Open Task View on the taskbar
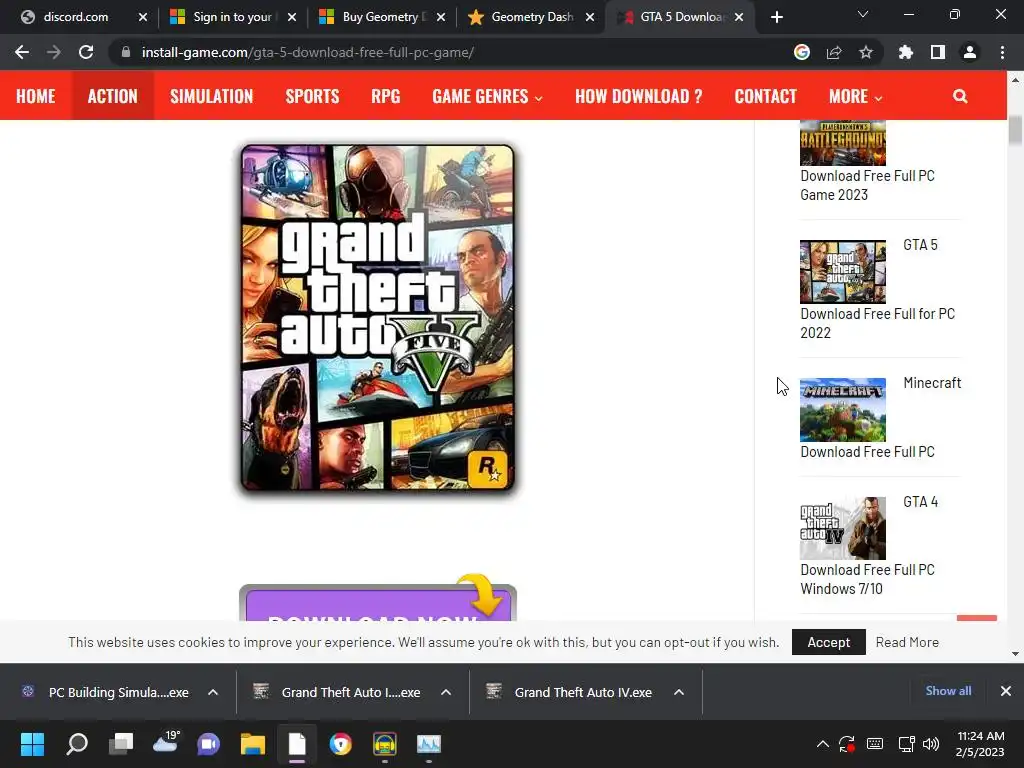The height and width of the screenshot is (768, 1024). click(121, 744)
